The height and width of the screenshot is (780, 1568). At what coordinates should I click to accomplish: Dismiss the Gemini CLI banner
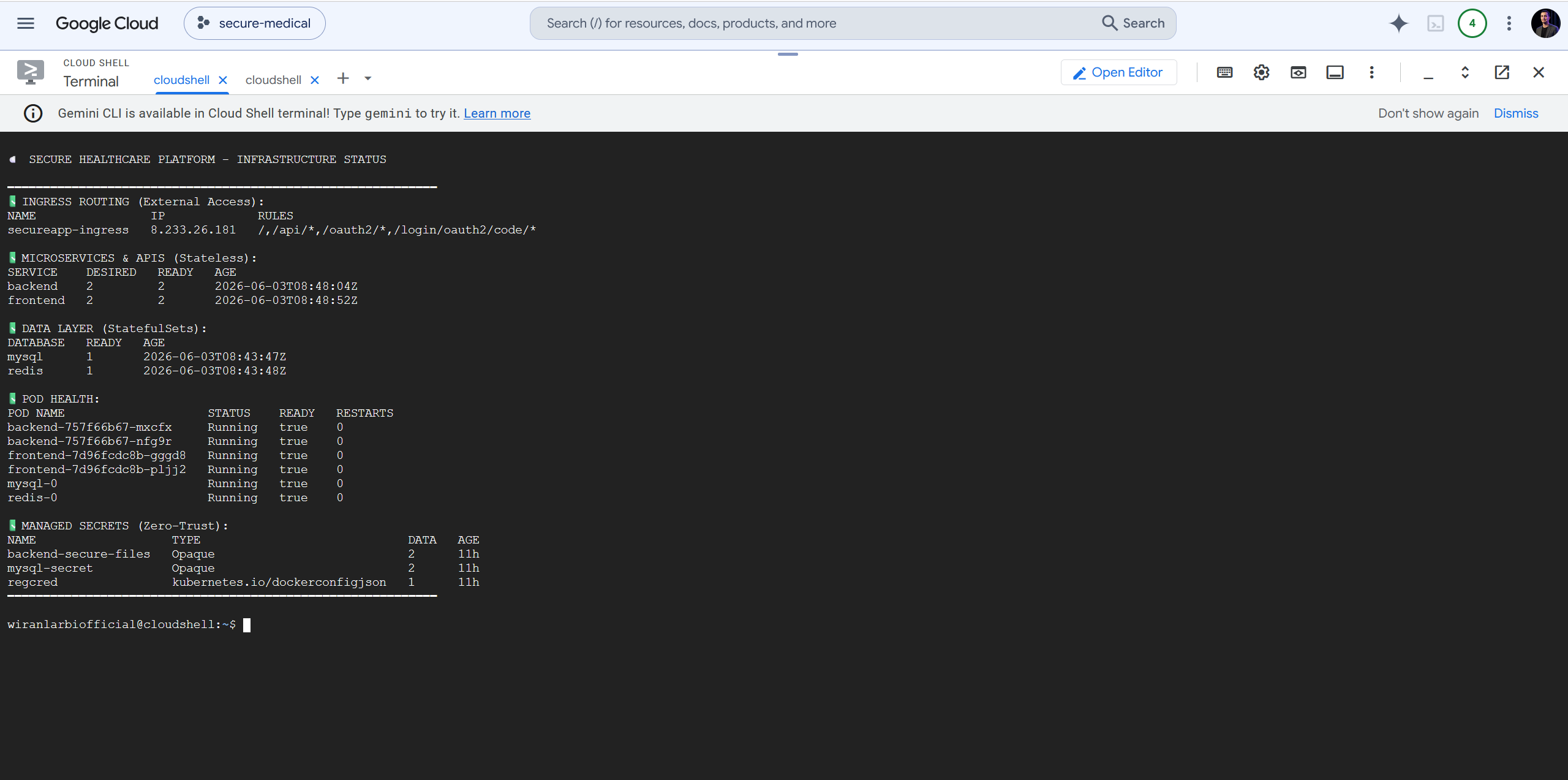(x=1516, y=113)
